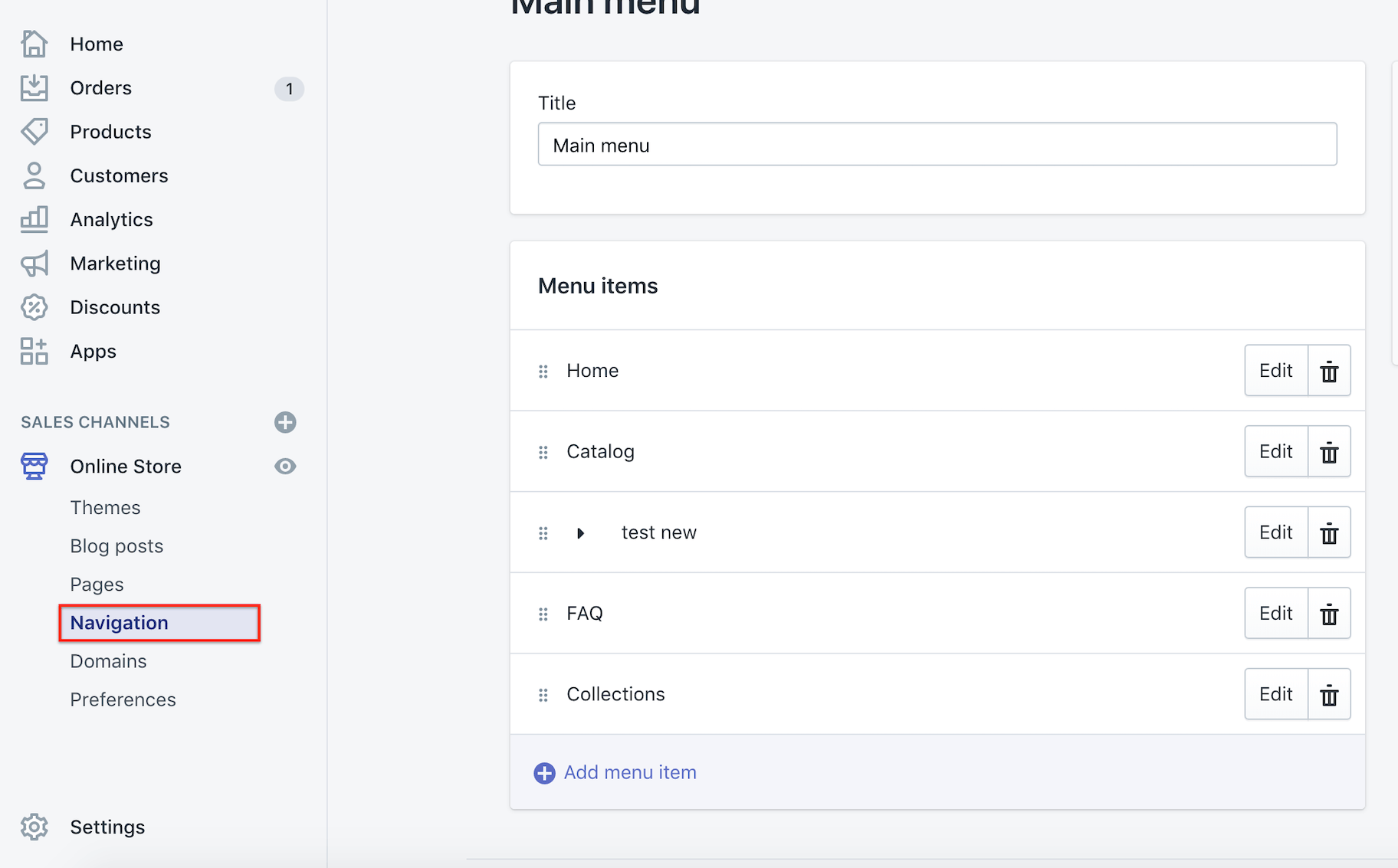Click the Apps icon in sidebar

(34, 351)
